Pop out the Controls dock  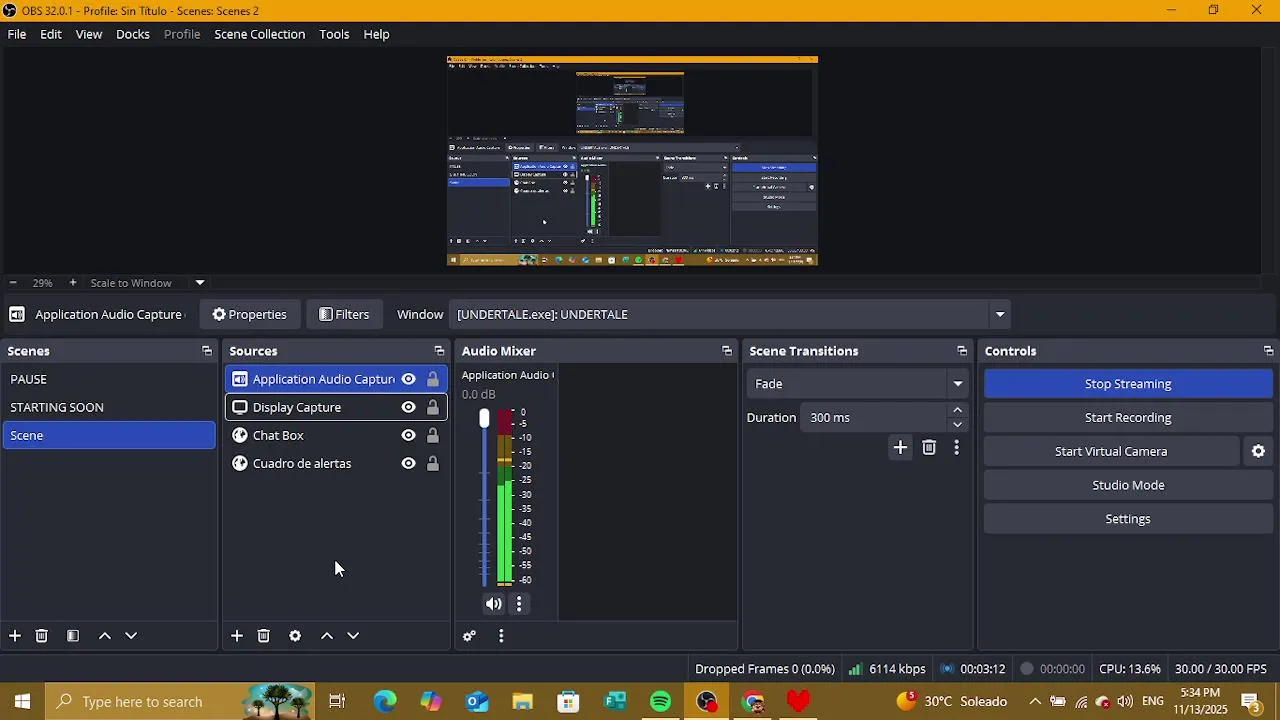(1269, 351)
